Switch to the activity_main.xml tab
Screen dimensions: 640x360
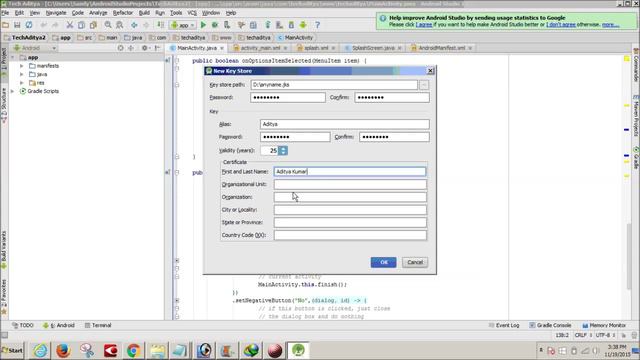260,48
